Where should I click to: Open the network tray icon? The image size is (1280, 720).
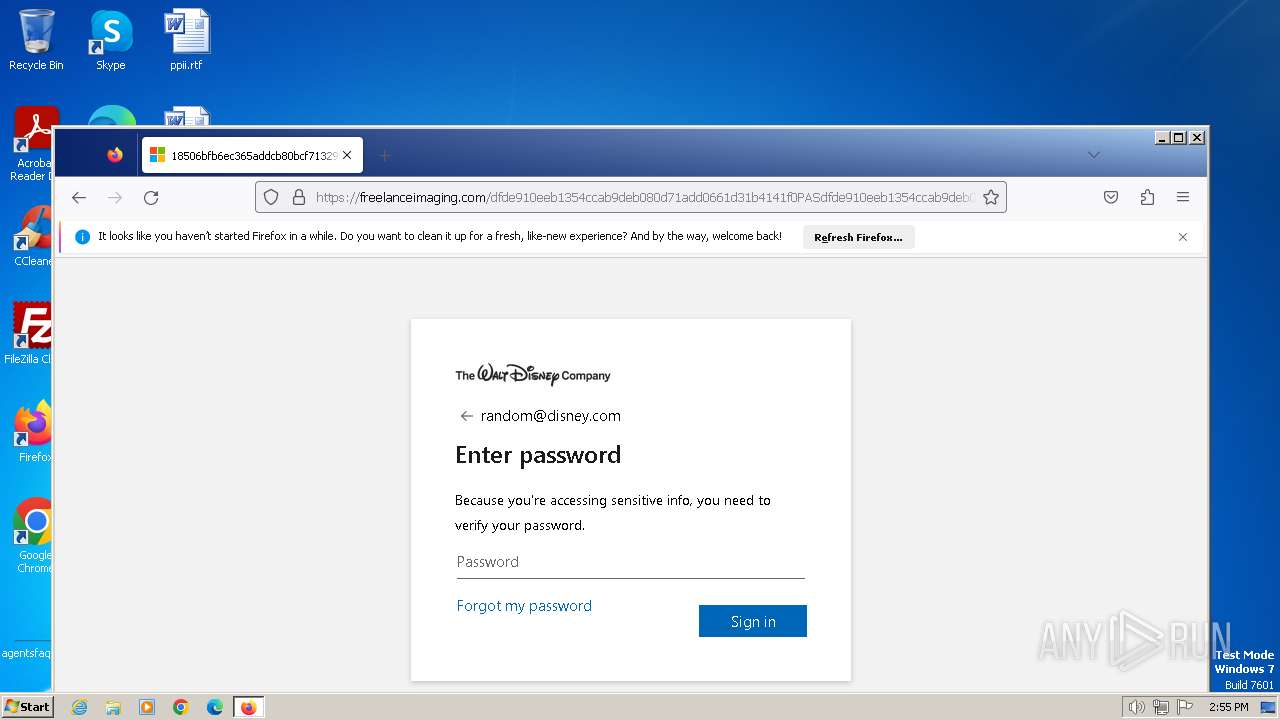point(1161,707)
